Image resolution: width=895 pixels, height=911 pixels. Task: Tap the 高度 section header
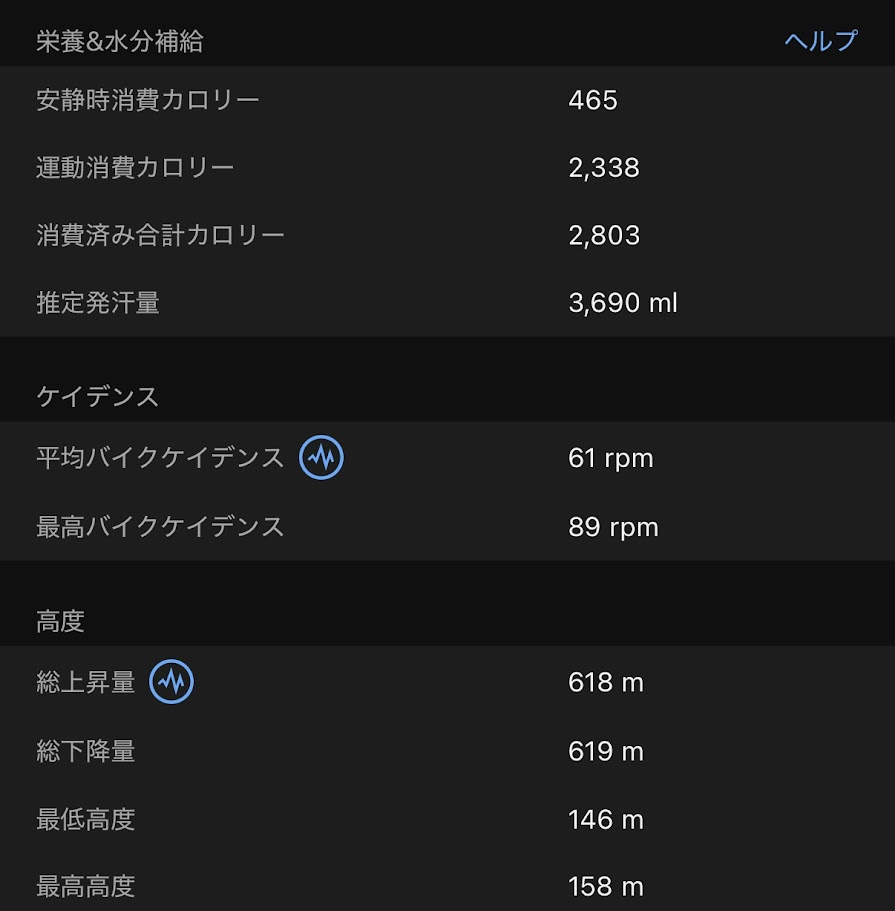click(x=60, y=622)
